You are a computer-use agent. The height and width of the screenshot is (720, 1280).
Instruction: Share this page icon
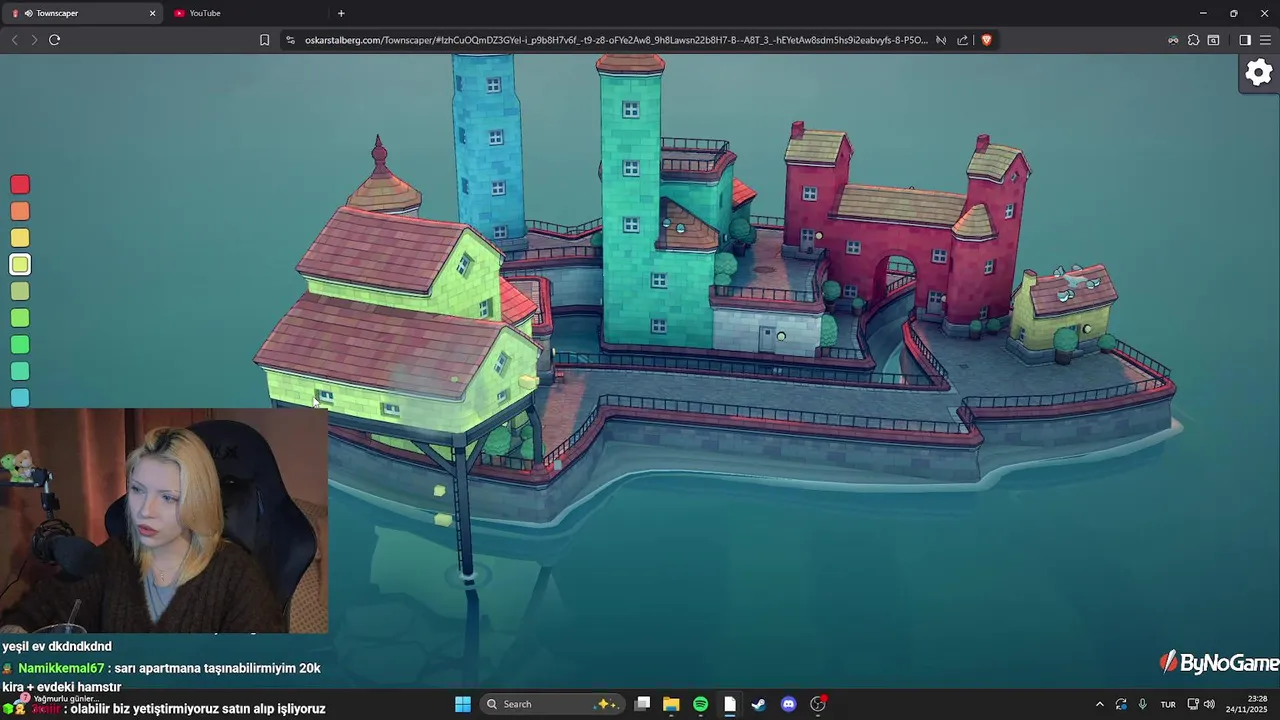click(x=962, y=40)
